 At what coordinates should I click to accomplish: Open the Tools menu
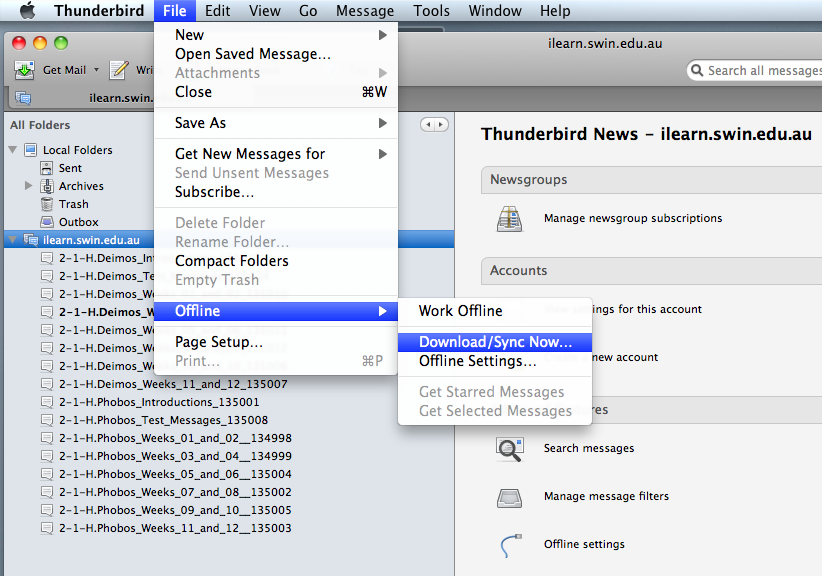coord(431,10)
